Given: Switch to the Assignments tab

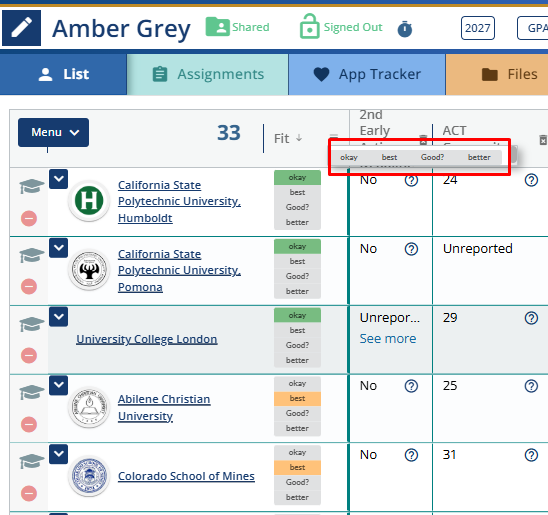Looking at the screenshot, I should coord(208,74).
